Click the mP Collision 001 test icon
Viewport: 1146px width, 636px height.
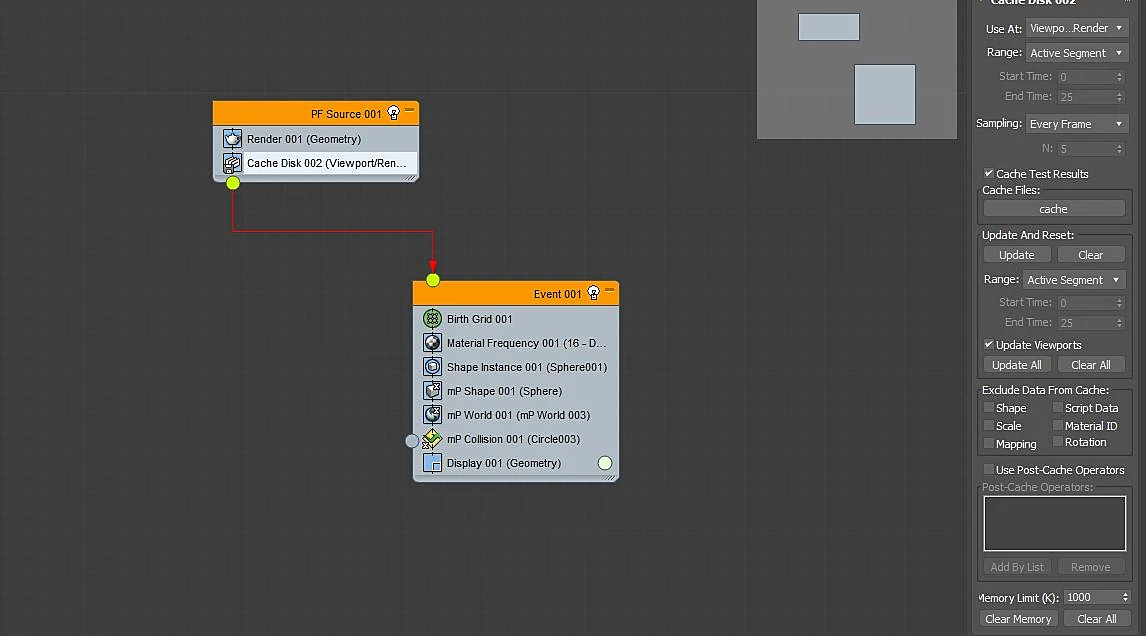[433, 439]
